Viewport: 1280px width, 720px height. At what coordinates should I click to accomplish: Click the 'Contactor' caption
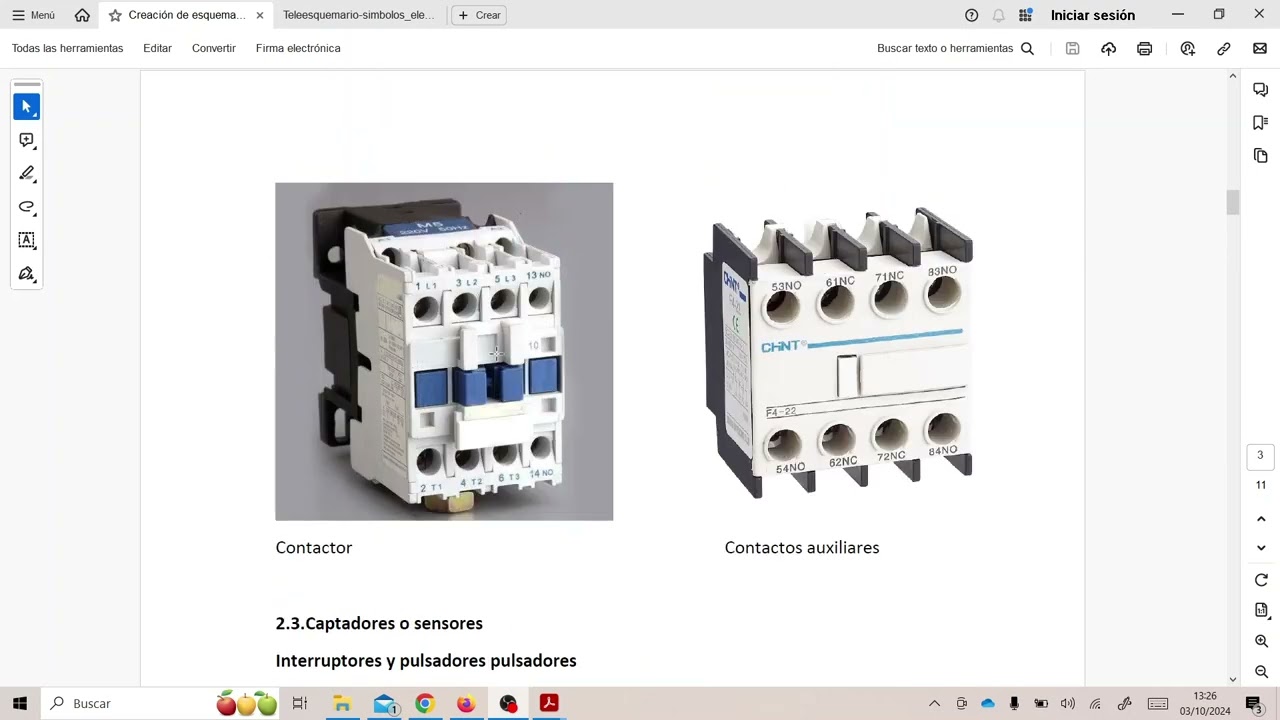[x=314, y=548]
